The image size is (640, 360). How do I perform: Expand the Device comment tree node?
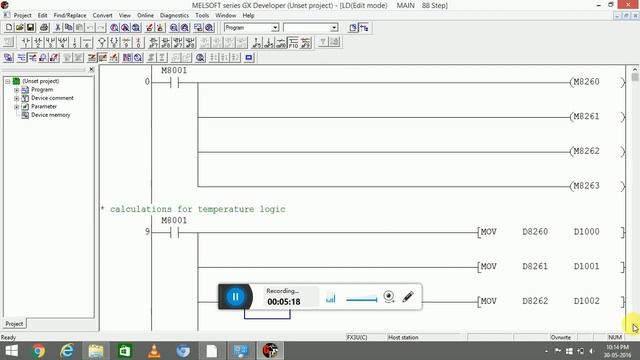(17, 98)
